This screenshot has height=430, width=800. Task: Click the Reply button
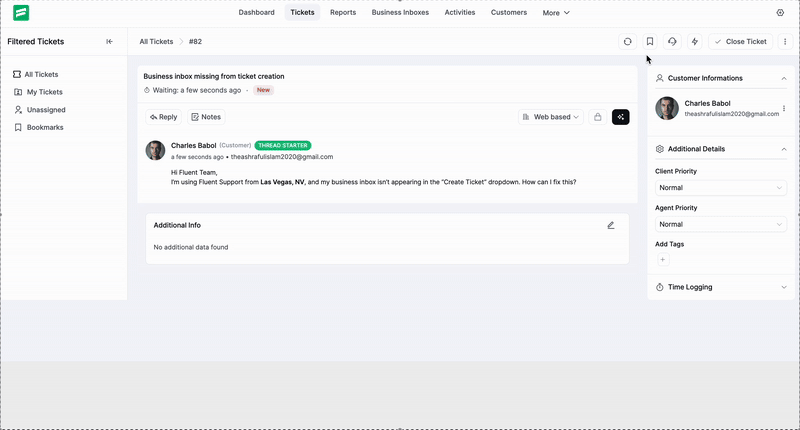(x=163, y=117)
